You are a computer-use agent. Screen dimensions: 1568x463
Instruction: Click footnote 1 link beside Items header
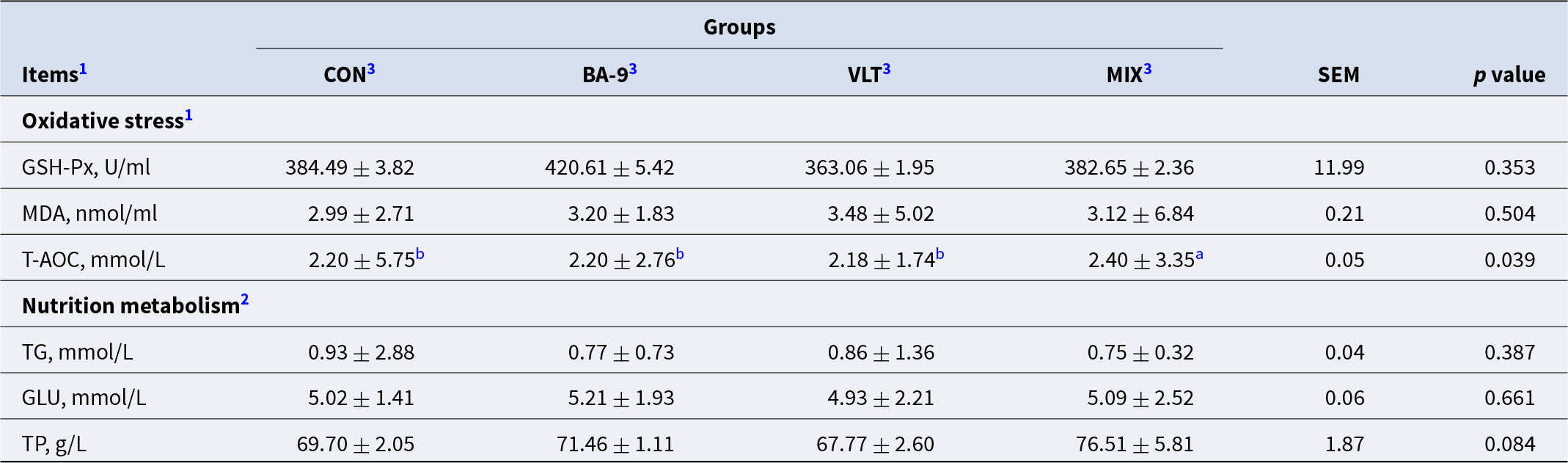tap(83, 69)
